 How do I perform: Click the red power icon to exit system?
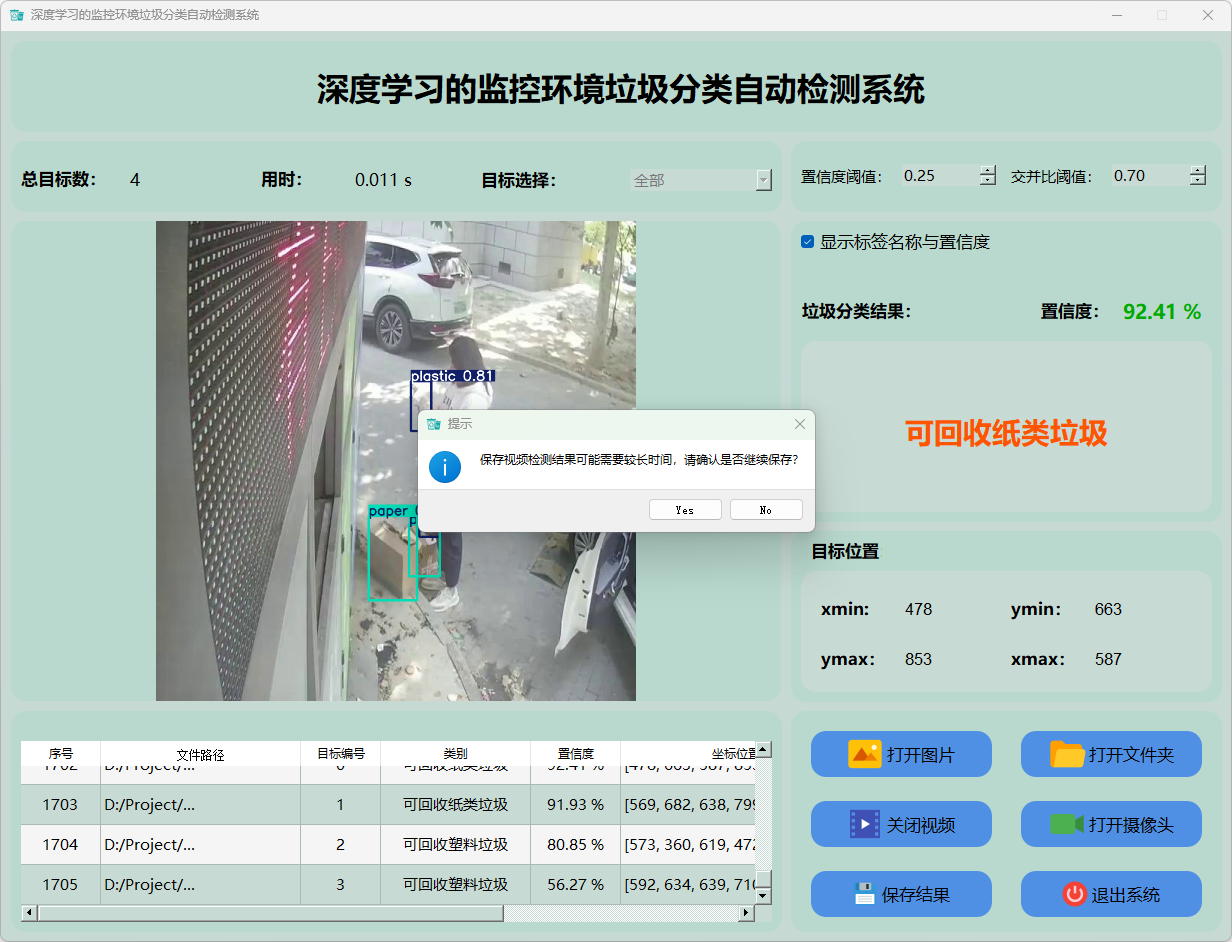pyautogui.click(x=1074, y=894)
